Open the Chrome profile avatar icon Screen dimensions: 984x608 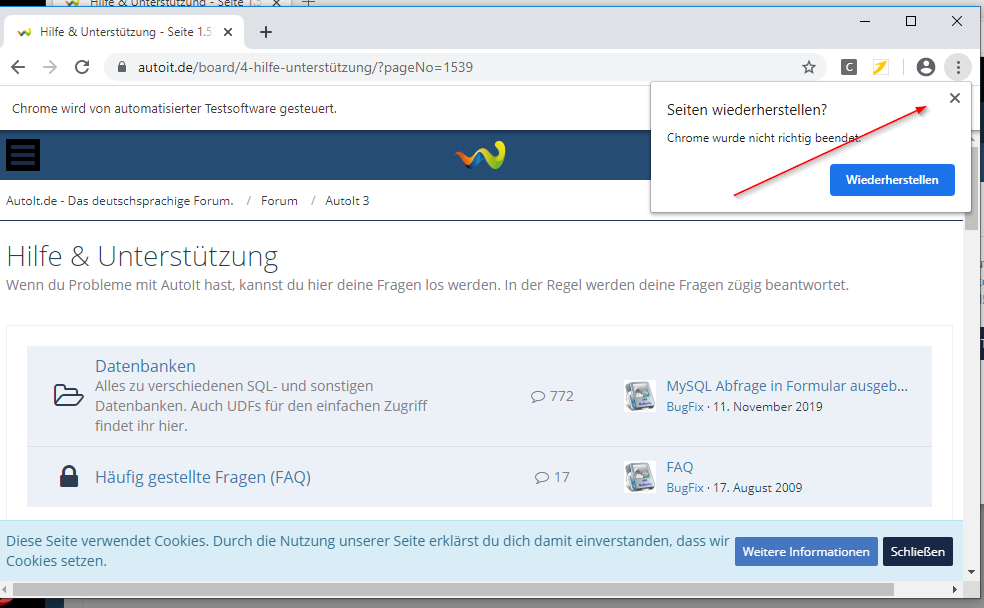point(925,67)
